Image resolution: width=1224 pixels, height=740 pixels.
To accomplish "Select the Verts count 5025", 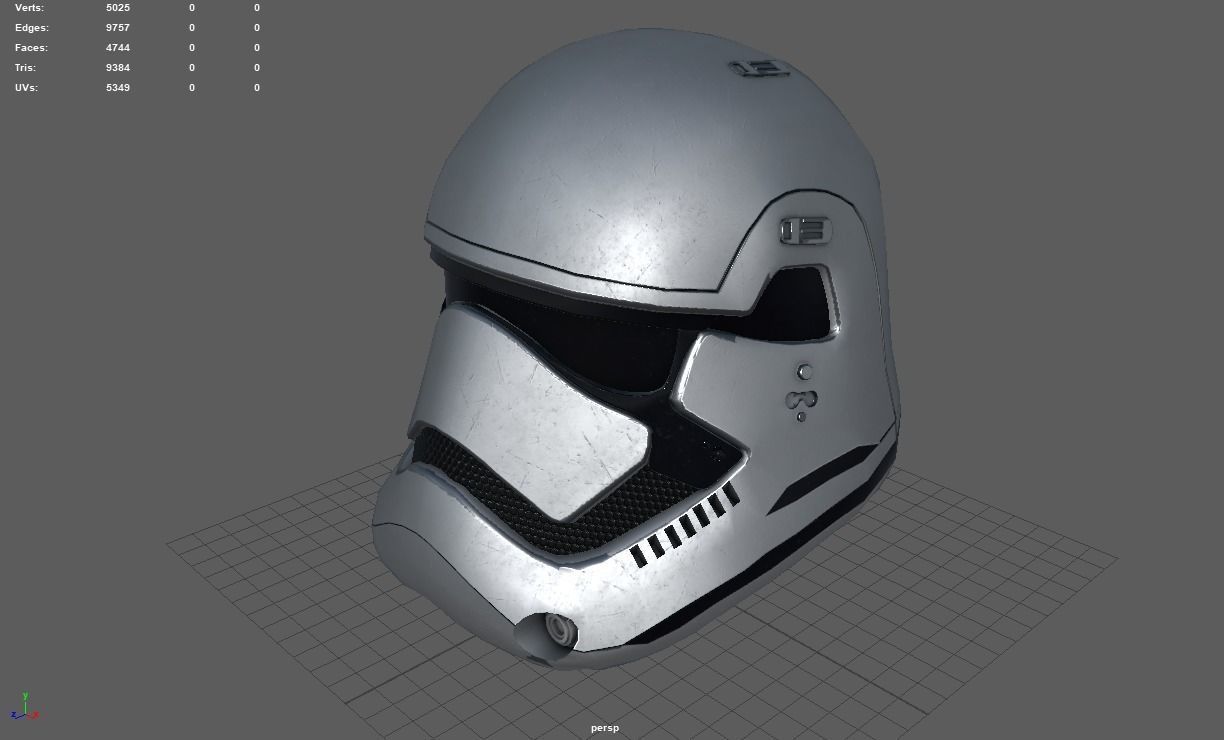I will click(x=118, y=8).
